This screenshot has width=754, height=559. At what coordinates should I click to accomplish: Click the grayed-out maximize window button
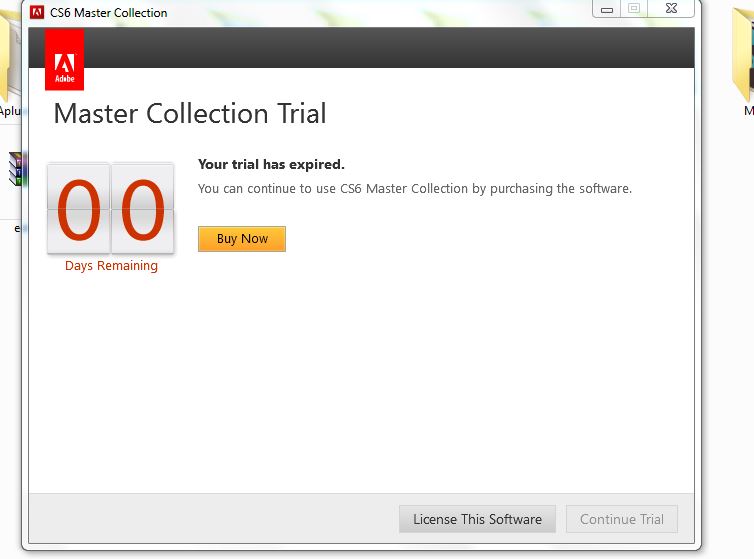pos(634,9)
